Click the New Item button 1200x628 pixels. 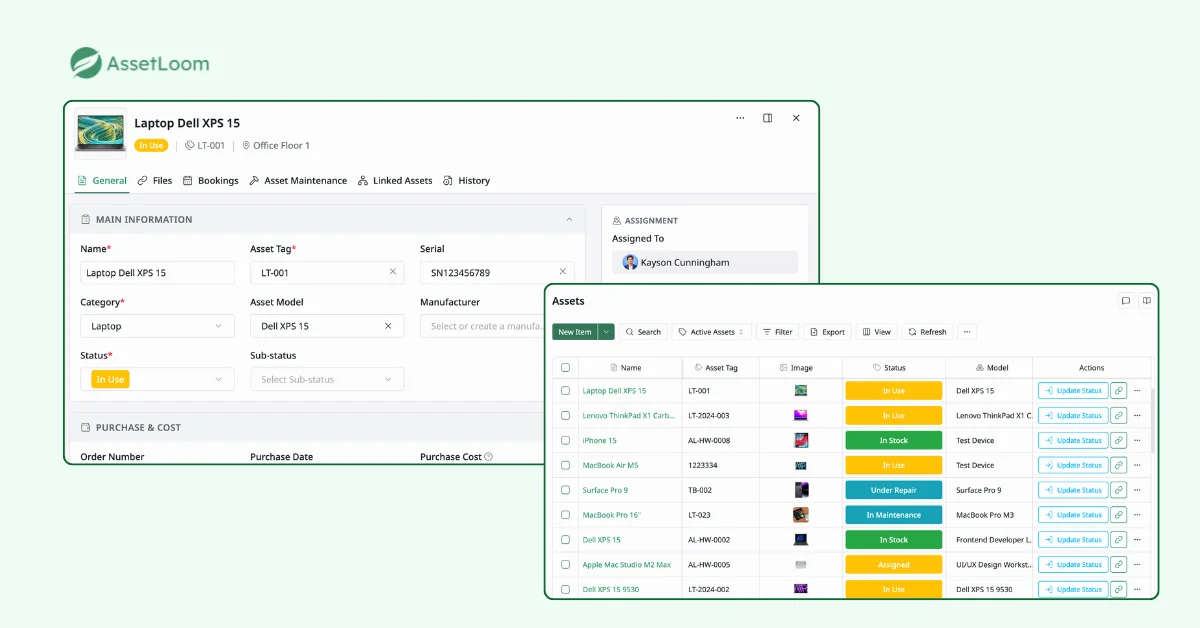point(575,332)
